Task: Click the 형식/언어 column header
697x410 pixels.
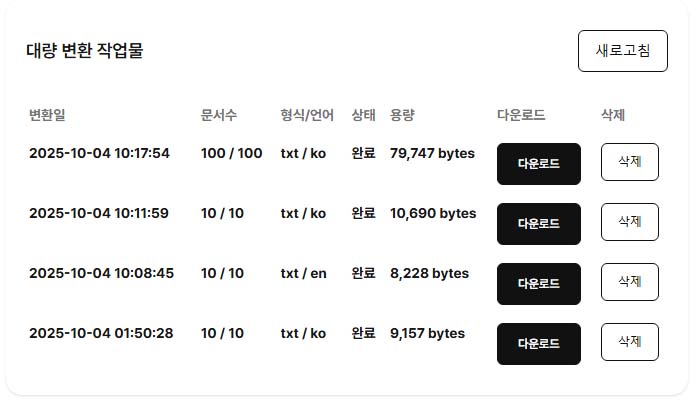Action: (307, 115)
